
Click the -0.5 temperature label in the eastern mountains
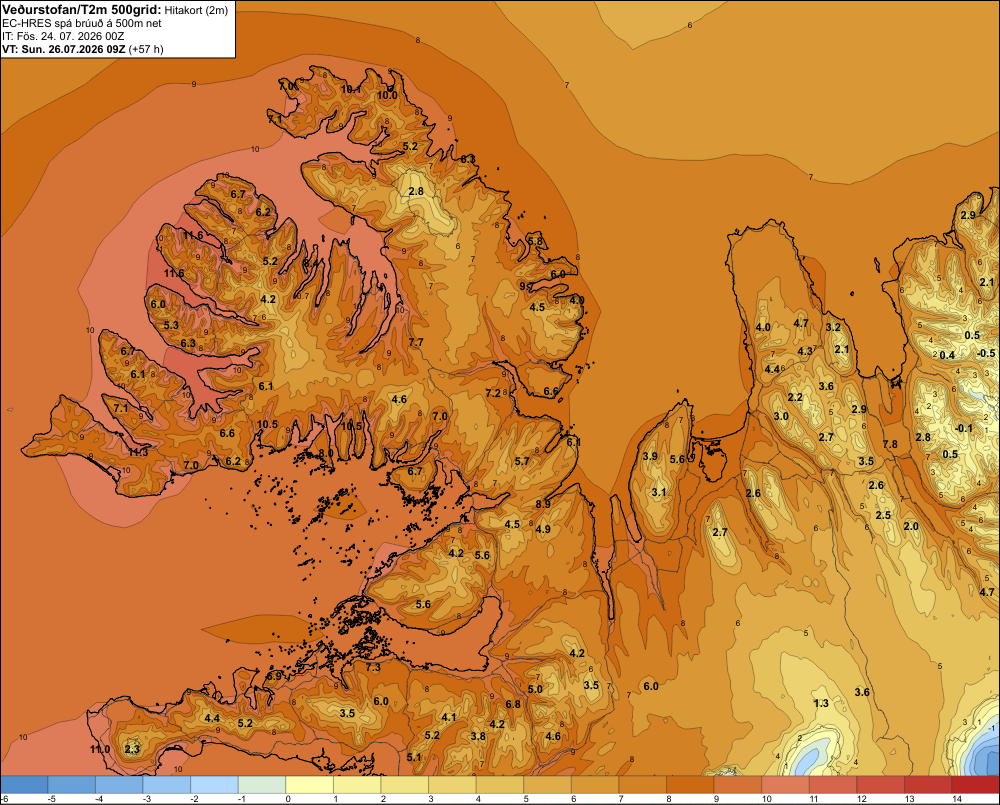[985, 353]
